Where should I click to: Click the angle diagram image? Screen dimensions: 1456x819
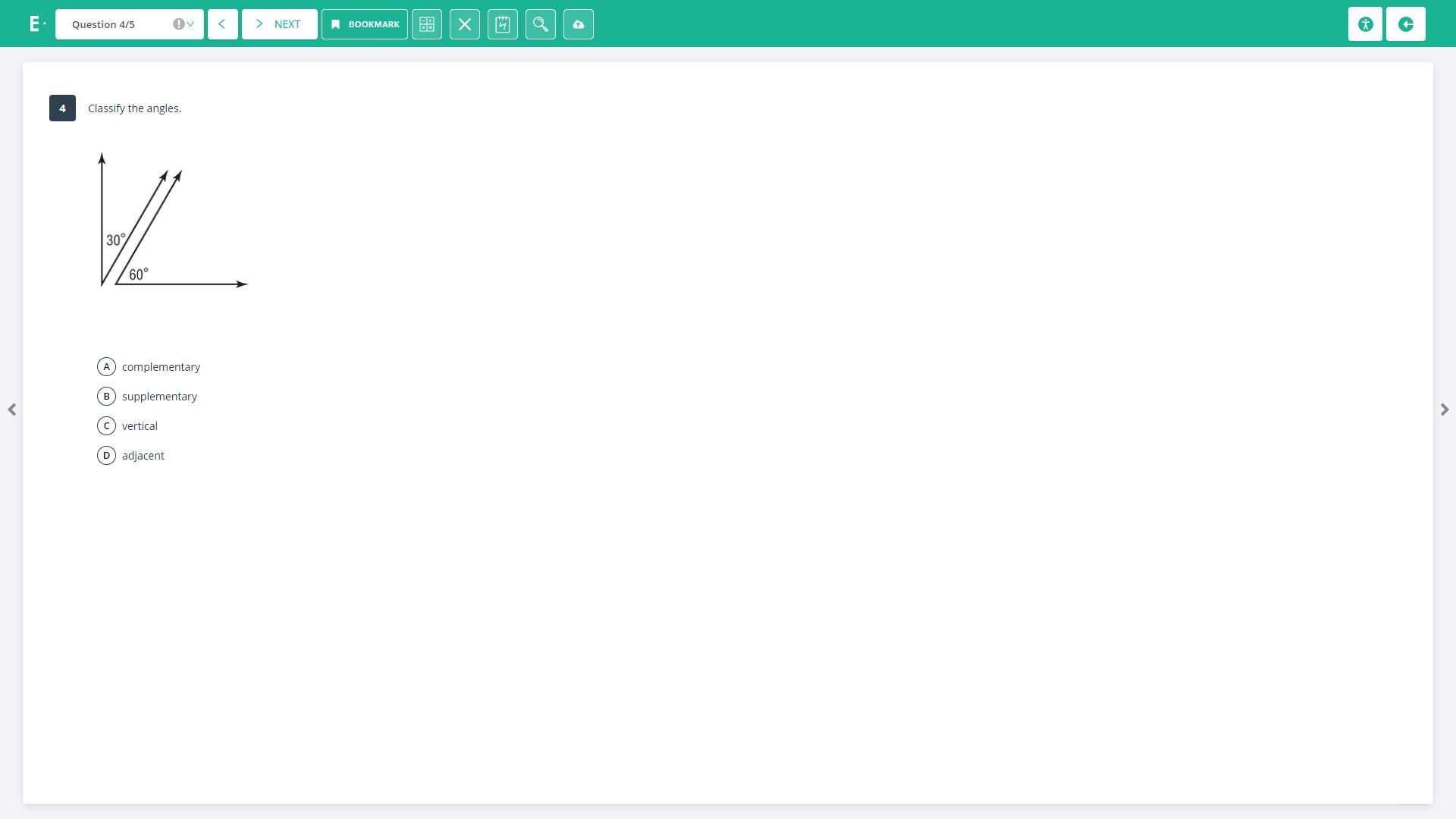pyautogui.click(x=173, y=220)
